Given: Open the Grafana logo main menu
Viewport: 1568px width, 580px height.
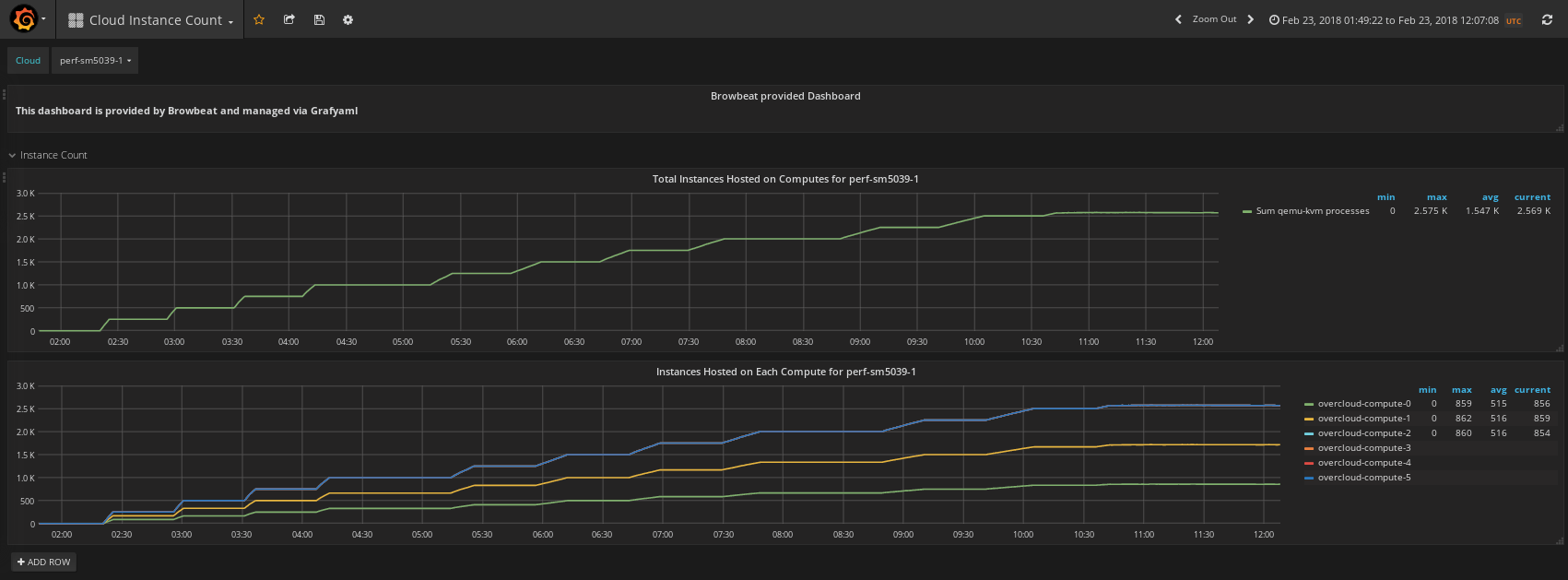Looking at the screenshot, I should click(x=29, y=19).
